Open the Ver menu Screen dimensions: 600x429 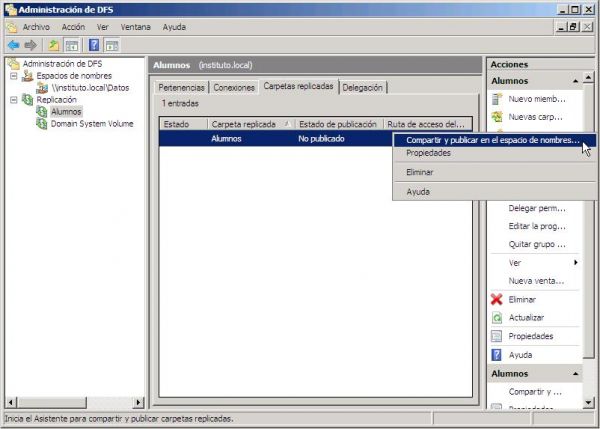102,27
